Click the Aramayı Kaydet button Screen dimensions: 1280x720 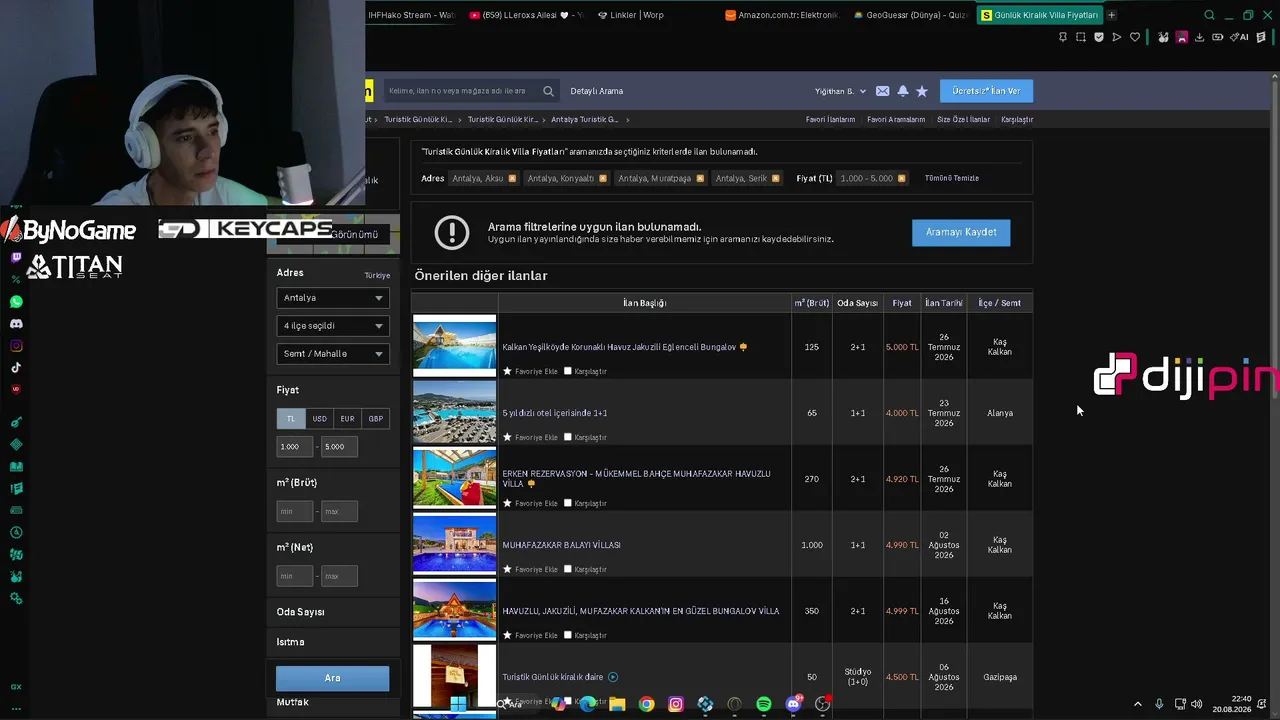pos(961,232)
